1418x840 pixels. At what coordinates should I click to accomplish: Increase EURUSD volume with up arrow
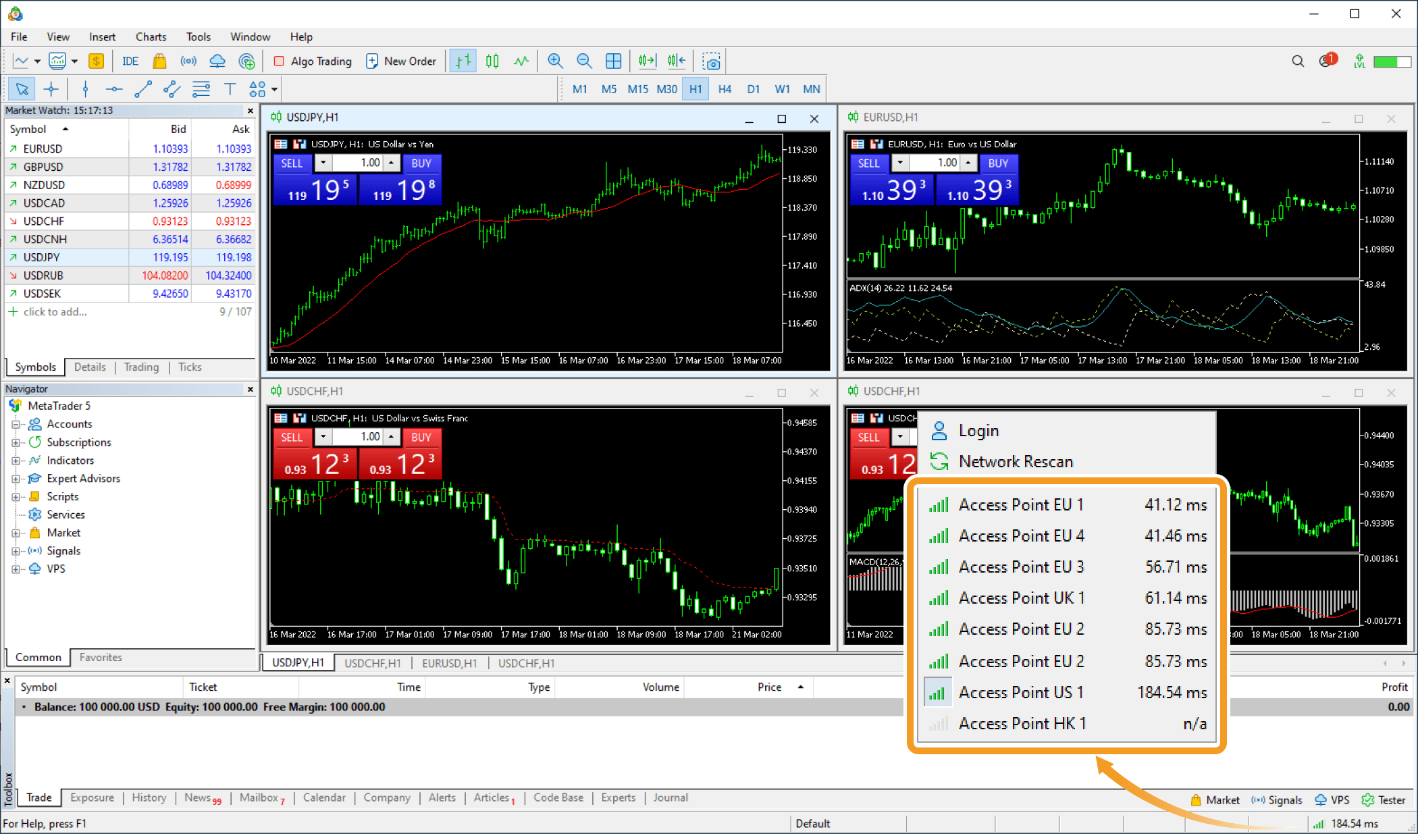pyautogui.click(x=968, y=163)
